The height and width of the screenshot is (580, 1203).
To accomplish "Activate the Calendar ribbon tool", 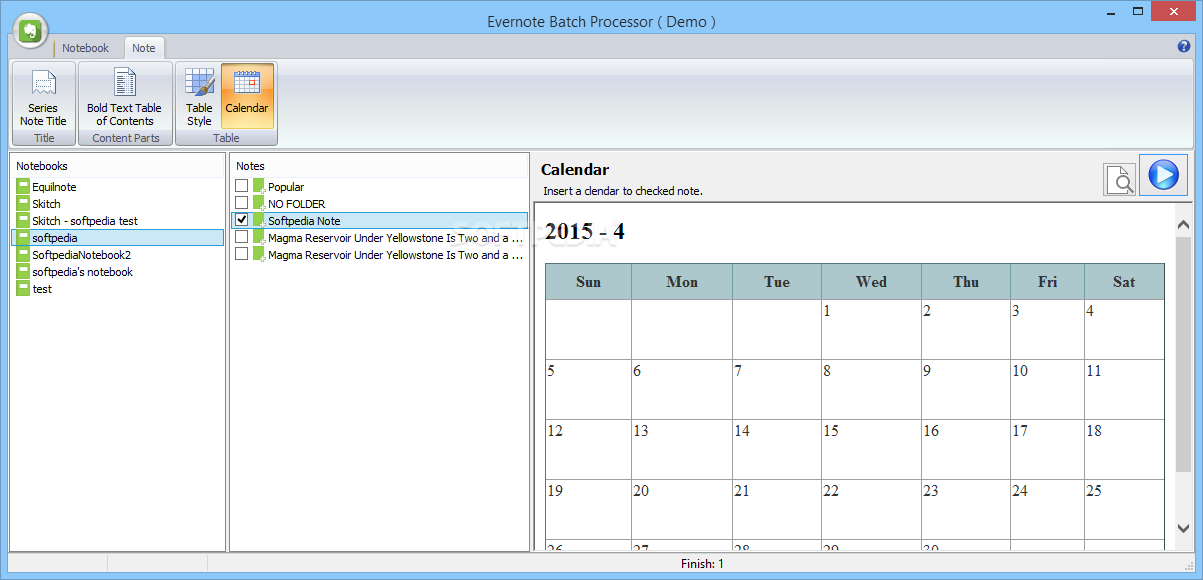I will 247,97.
